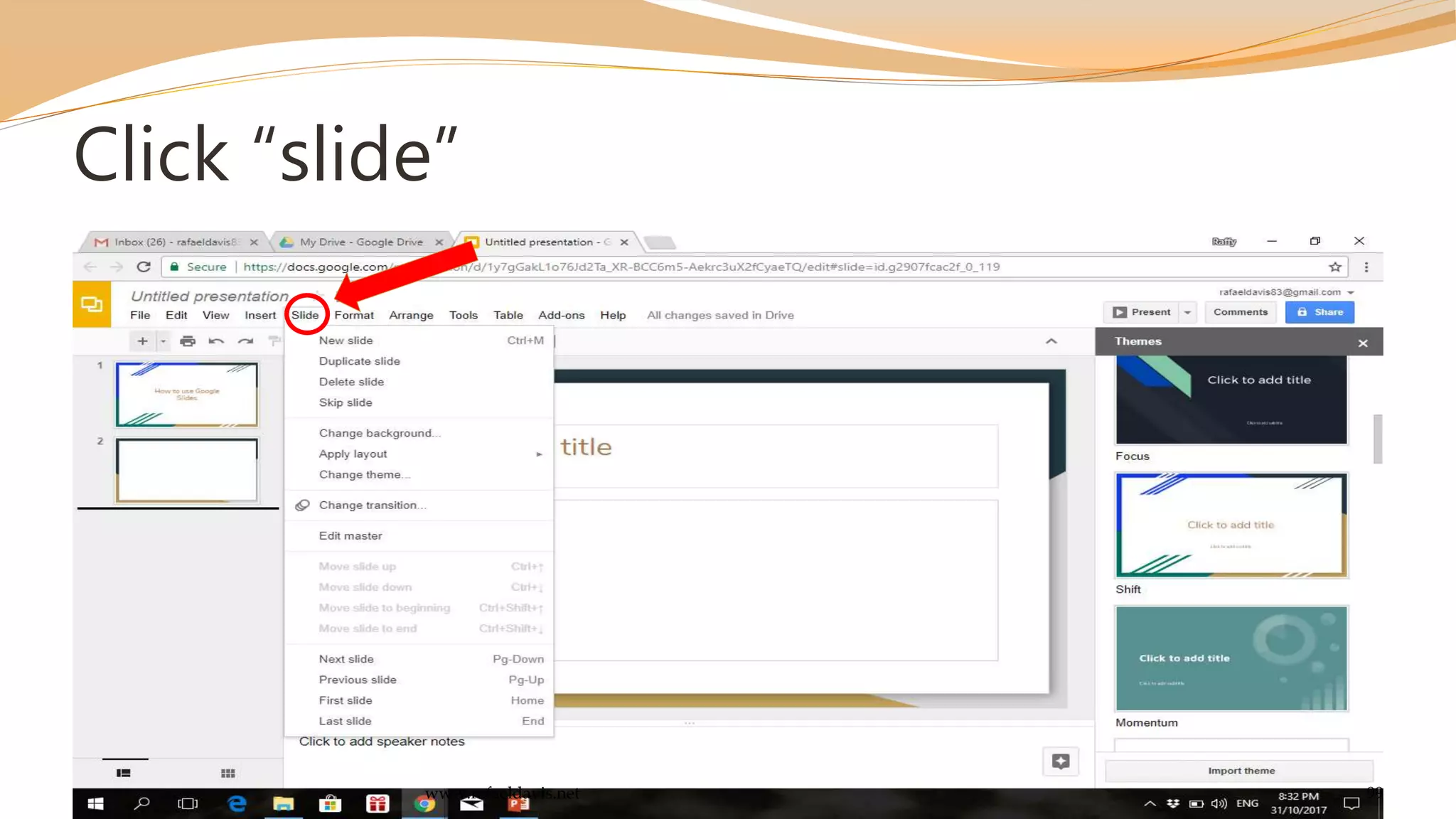Switch to grid view icon
This screenshot has height=819, width=1456.
pyautogui.click(x=227, y=773)
